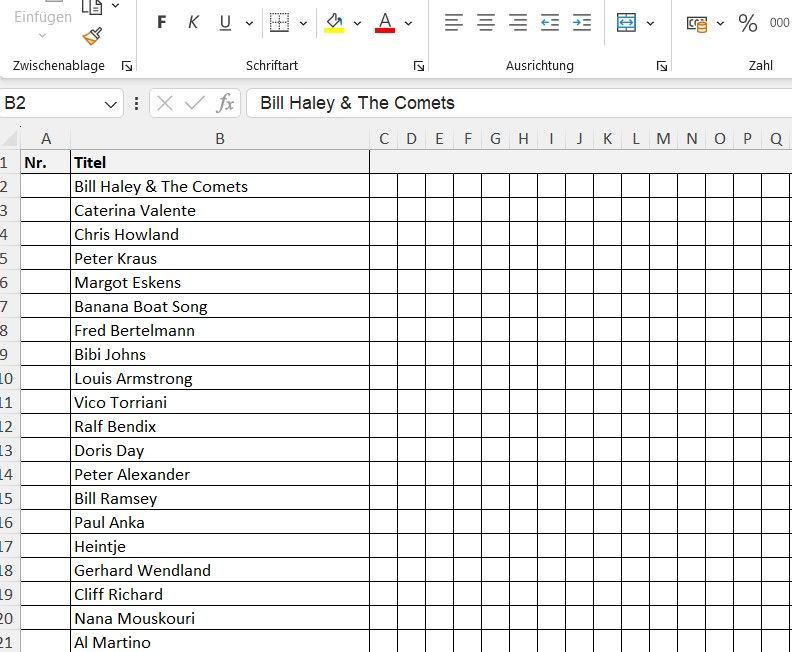Select cell 'Fred Bertelmann'

pos(220,330)
